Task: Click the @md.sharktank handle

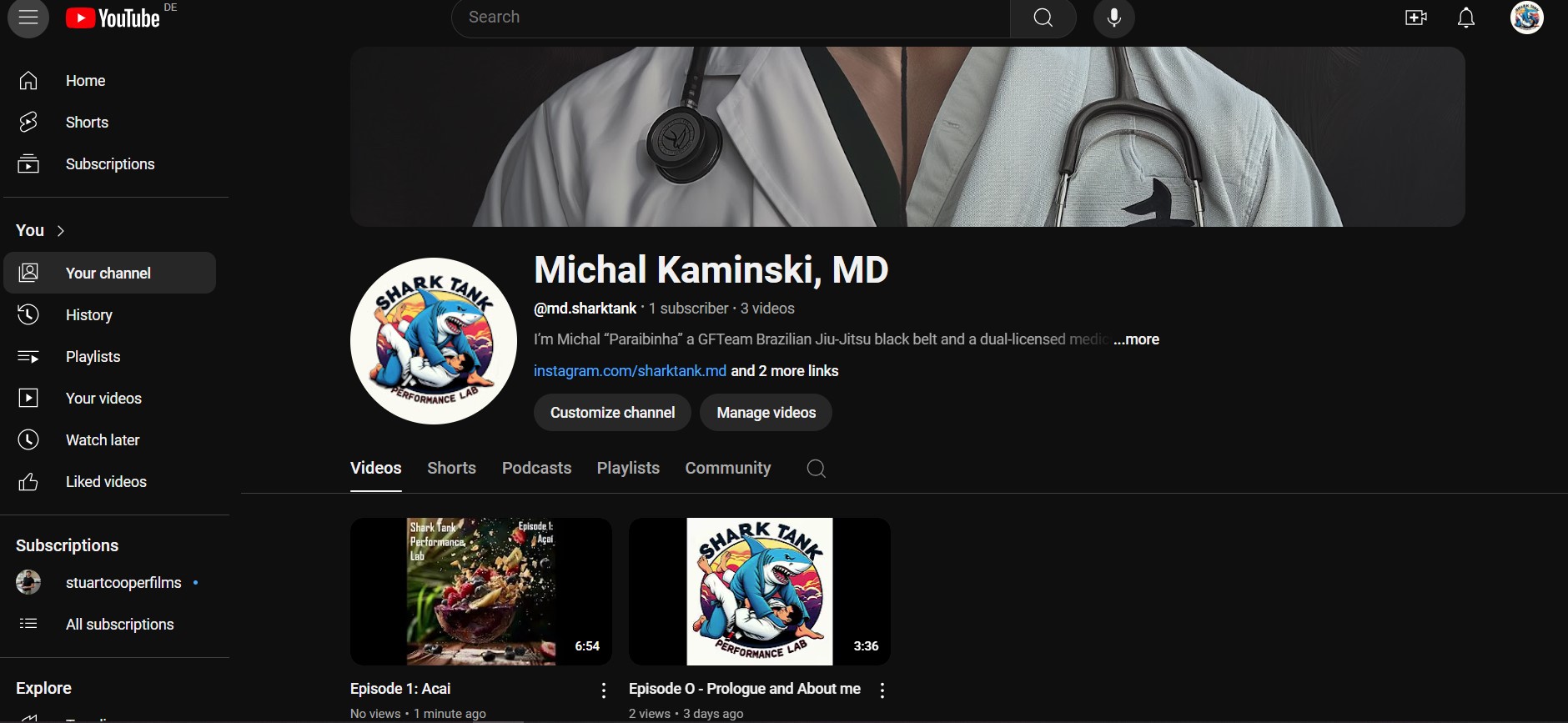Action: [x=585, y=309]
